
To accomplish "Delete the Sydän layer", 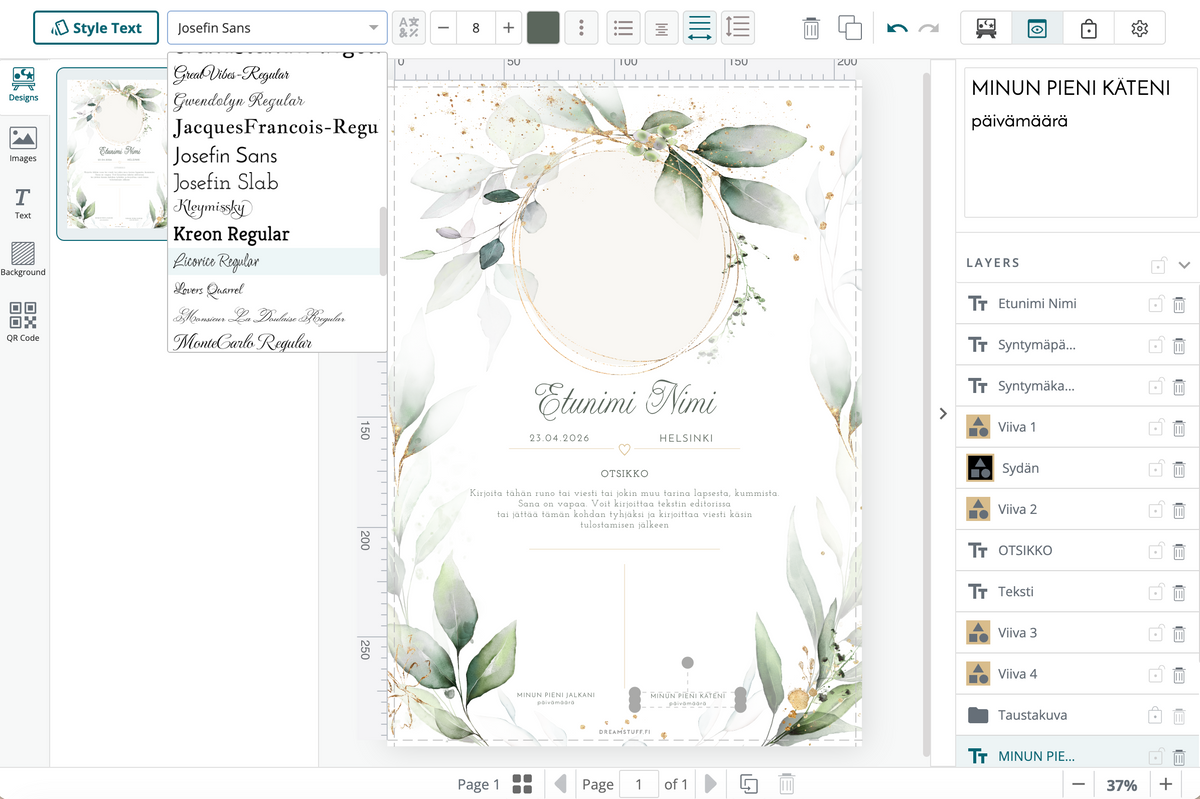I will coord(1179,468).
